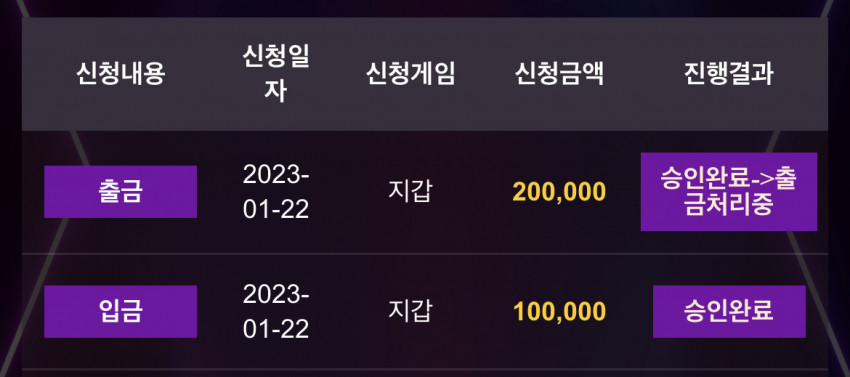Click the blank header space between 신청게임 and 신청금액
Viewport: 850px width, 377px height.
485,74
